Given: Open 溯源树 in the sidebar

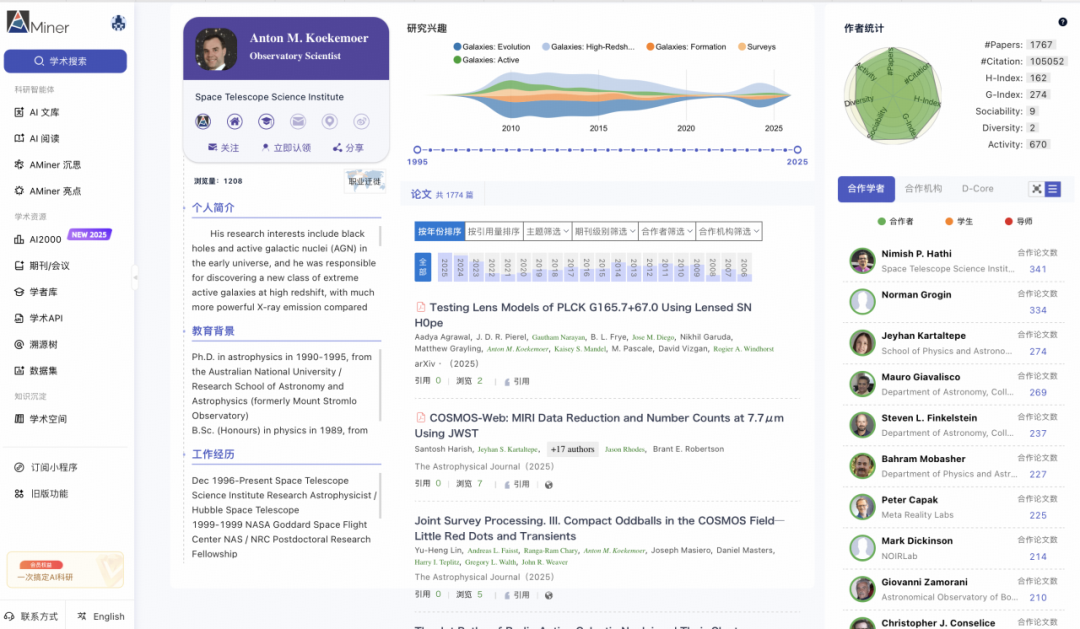Looking at the screenshot, I should pos(36,344).
